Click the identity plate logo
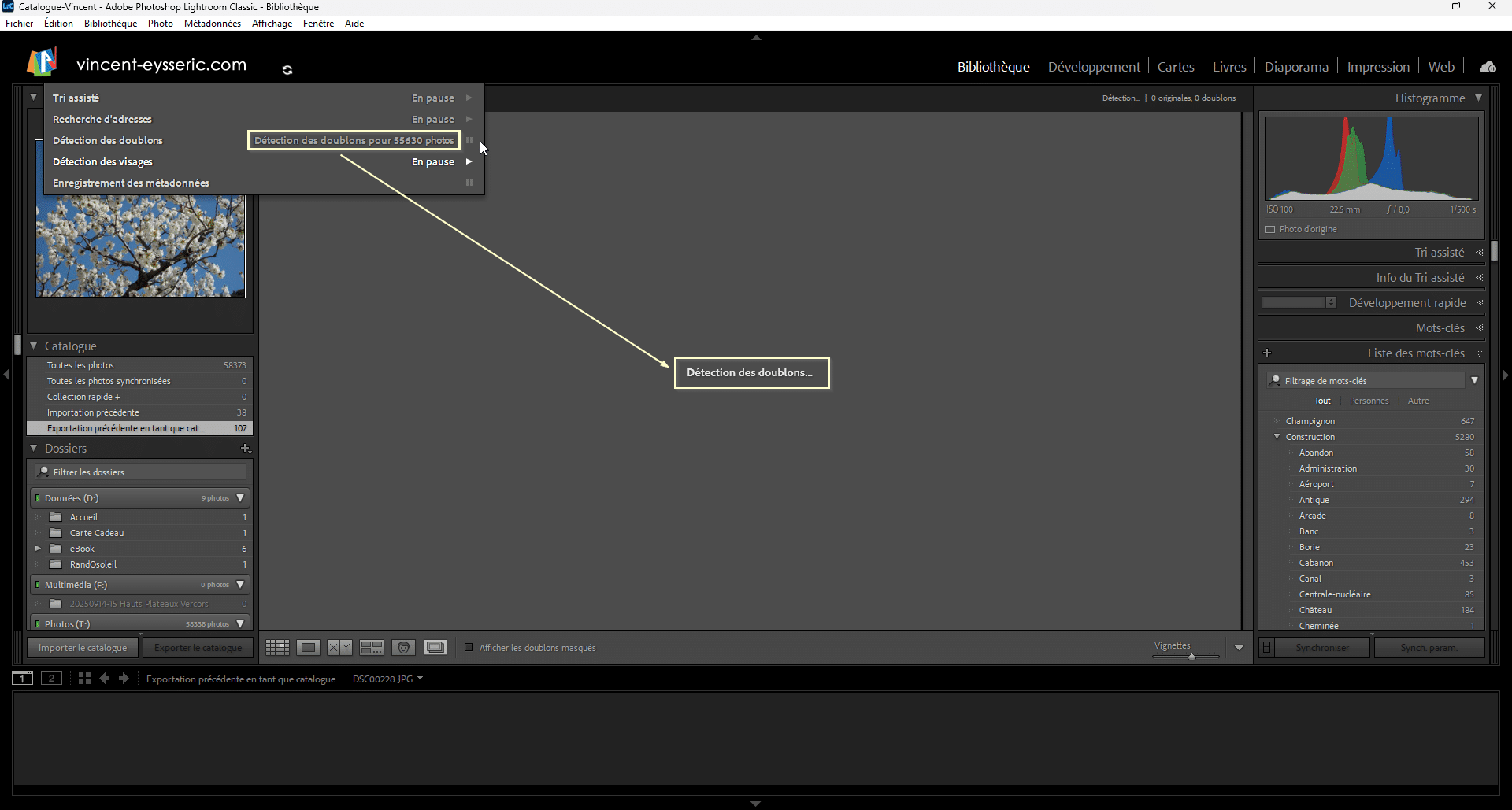The image size is (1512, 810). 43,62
